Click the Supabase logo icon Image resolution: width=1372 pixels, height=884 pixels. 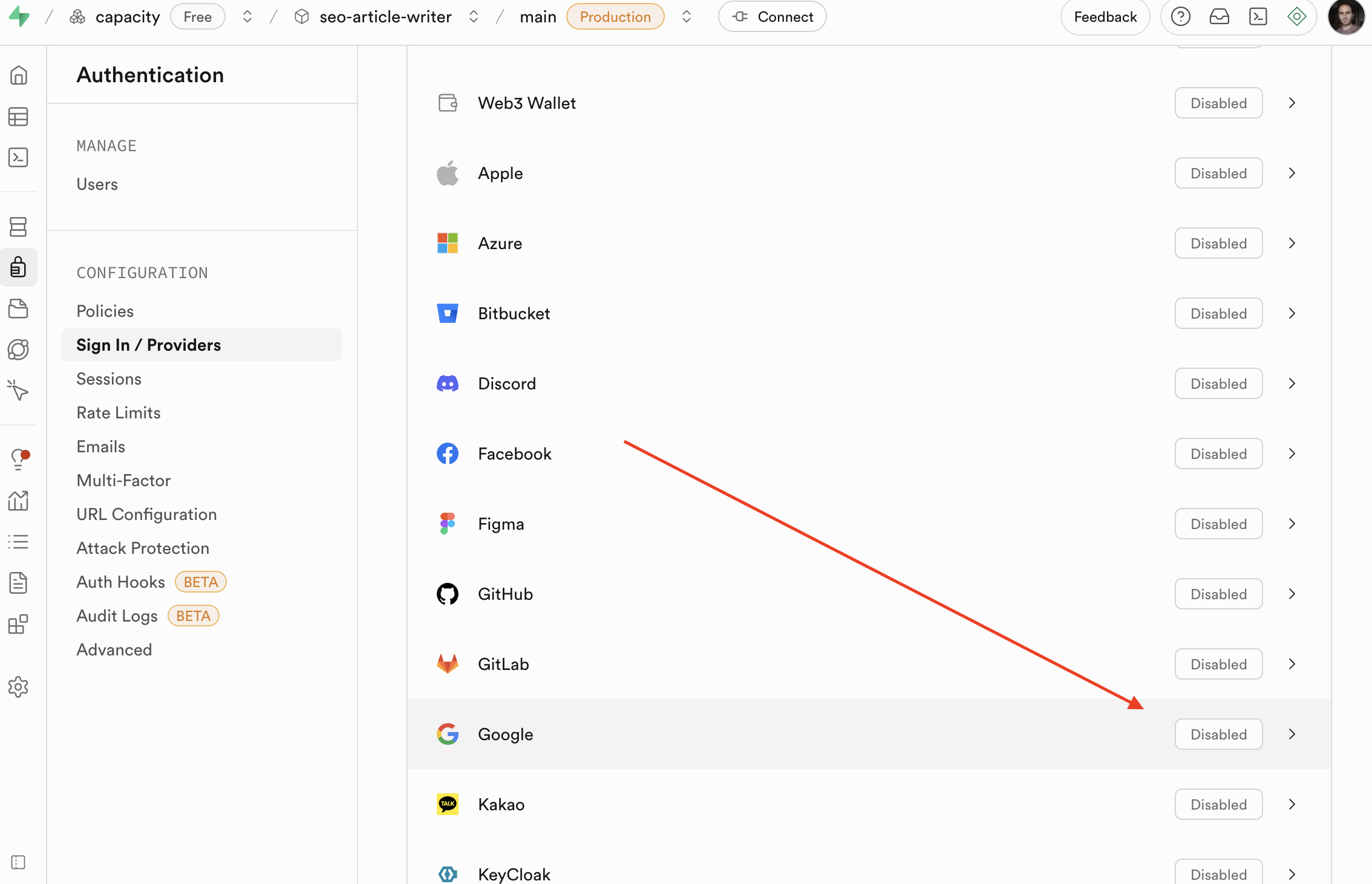point(19,16)
